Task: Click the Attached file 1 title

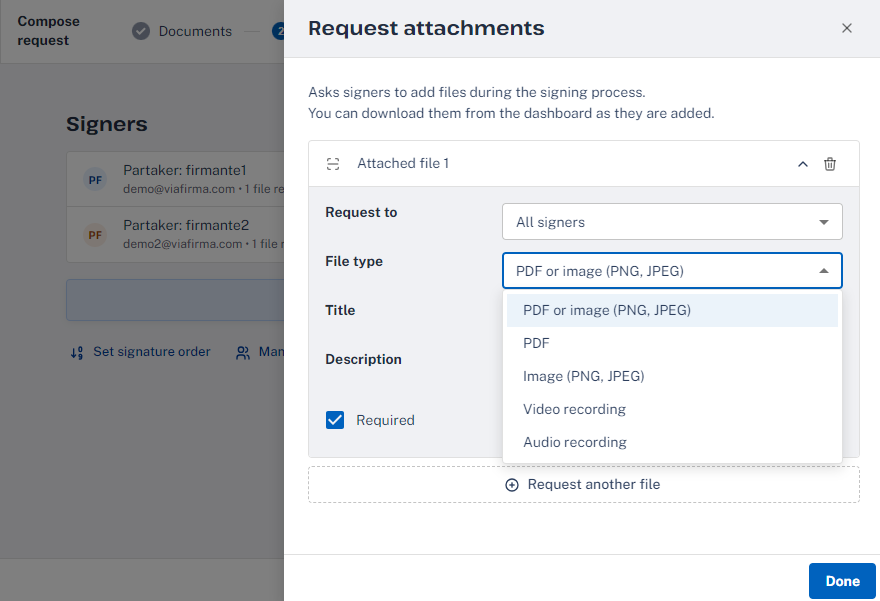Action: pos(403,163)
